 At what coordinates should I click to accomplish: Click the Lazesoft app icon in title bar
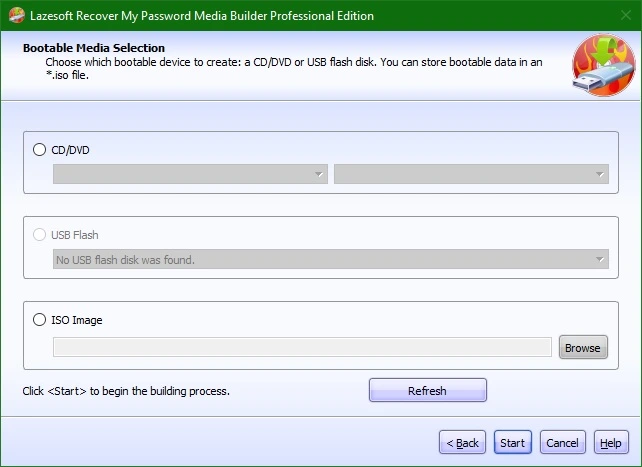click(16, 16)
